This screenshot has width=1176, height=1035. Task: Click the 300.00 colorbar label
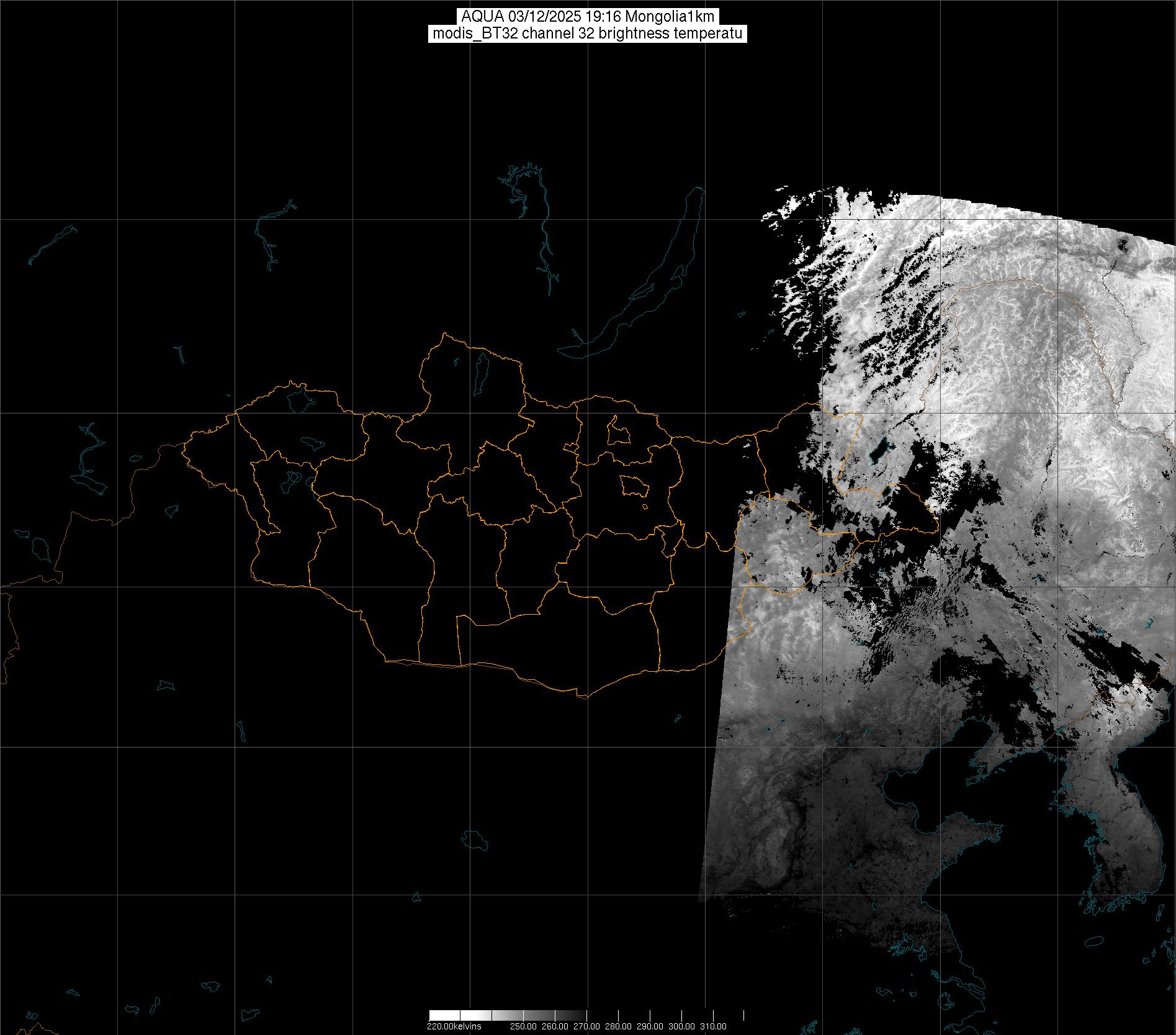[681, 1026]
